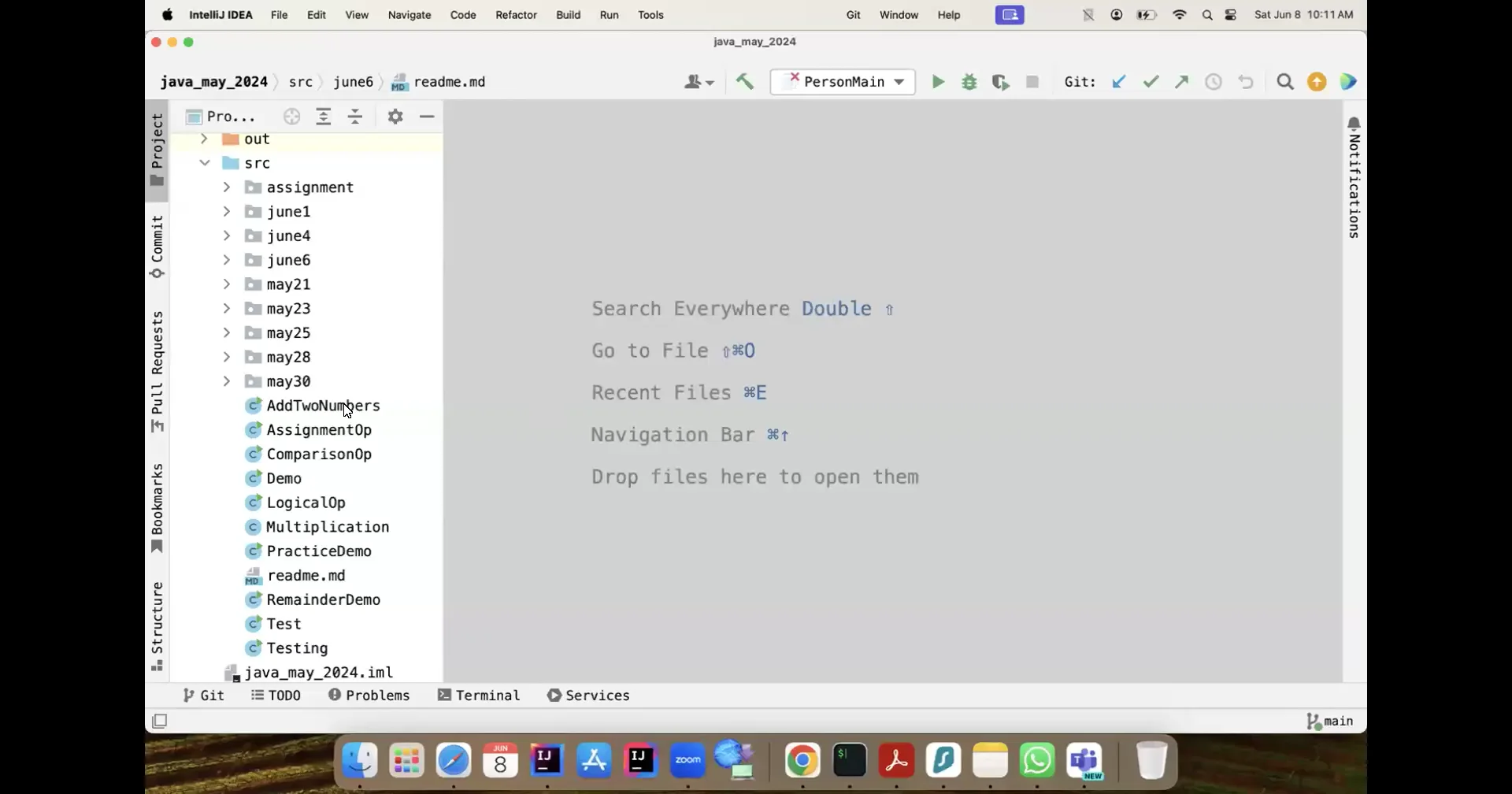Open Search Everywhere magnifier
The image size is (1512, 794).
click(1285, 81)
